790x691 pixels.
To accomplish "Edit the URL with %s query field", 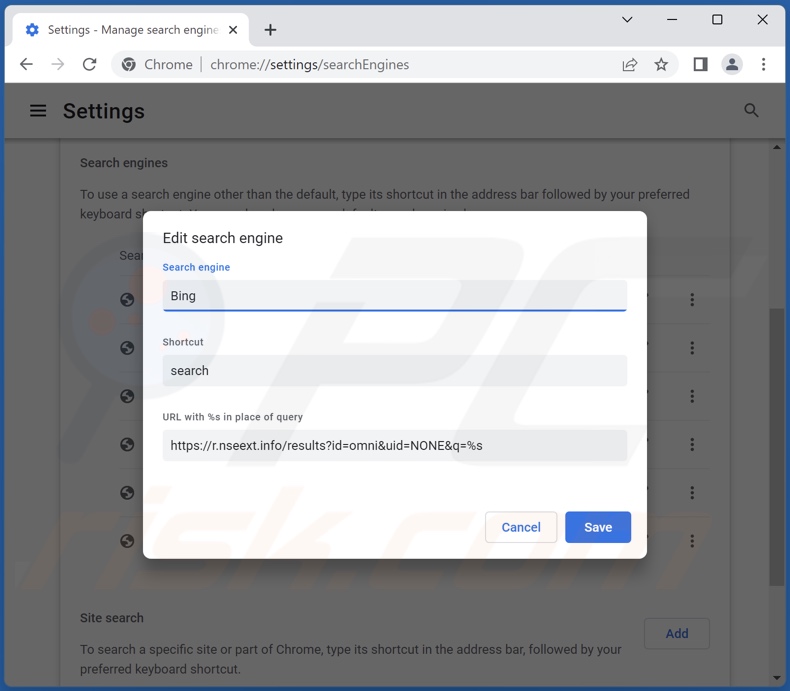I will coord(394,445).
